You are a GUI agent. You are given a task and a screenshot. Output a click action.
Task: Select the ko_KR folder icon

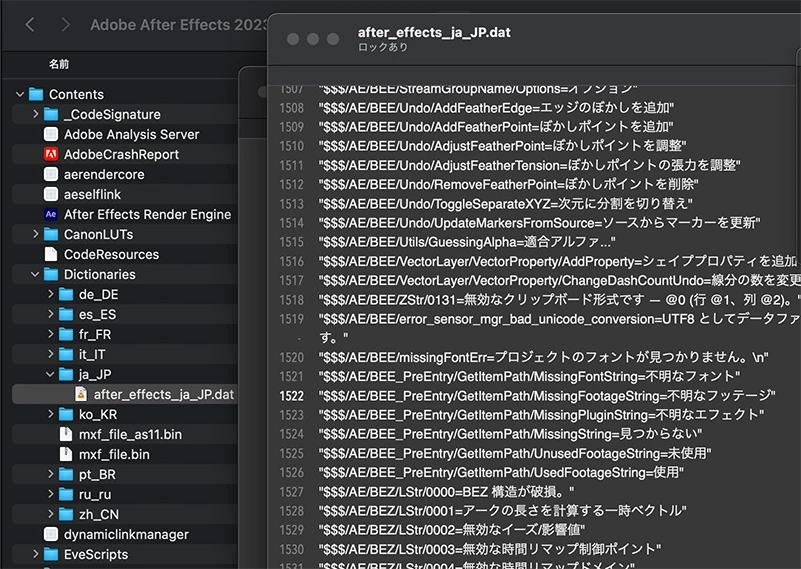click(x=66, y=414)
